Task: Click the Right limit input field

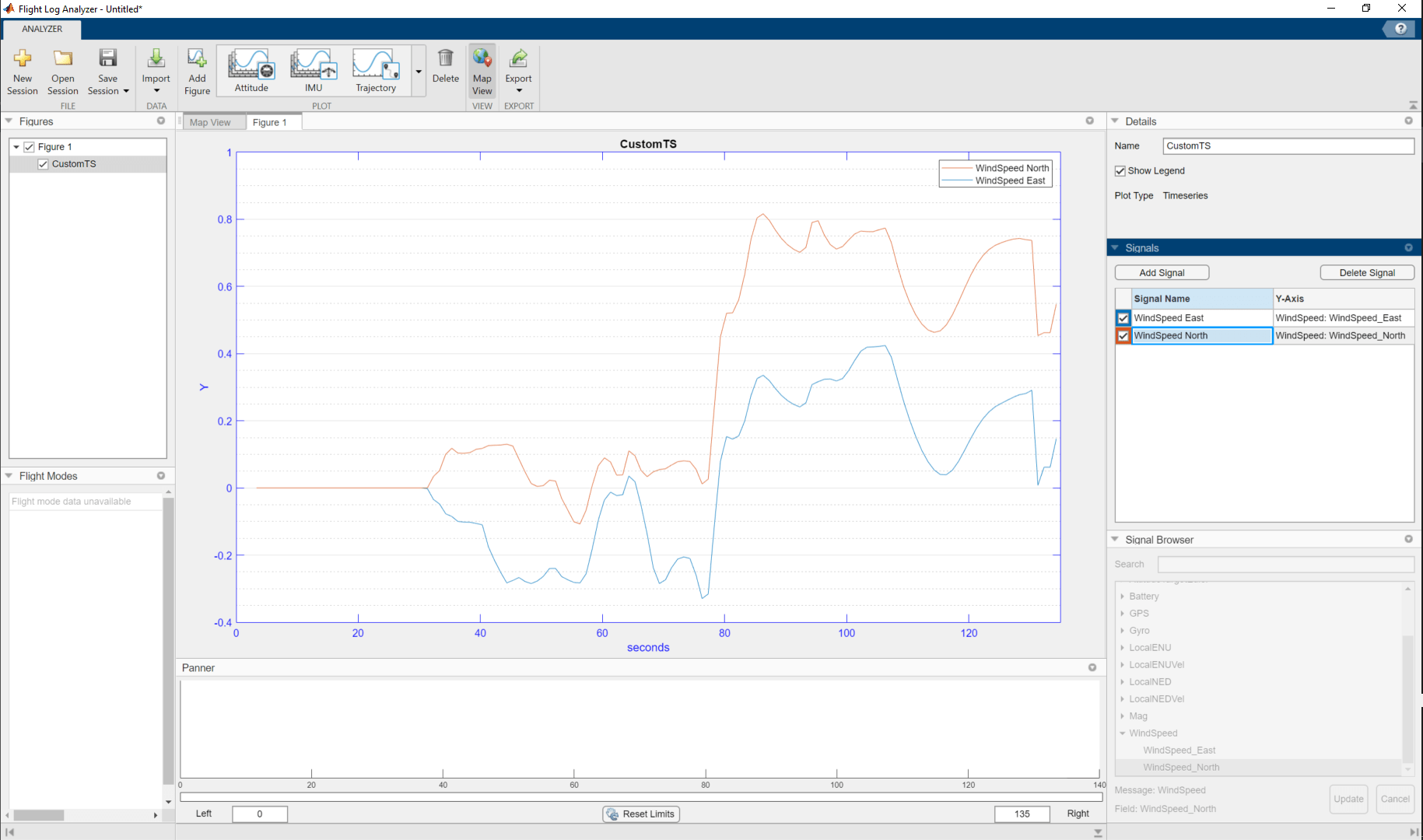Action: point(1022,814)
